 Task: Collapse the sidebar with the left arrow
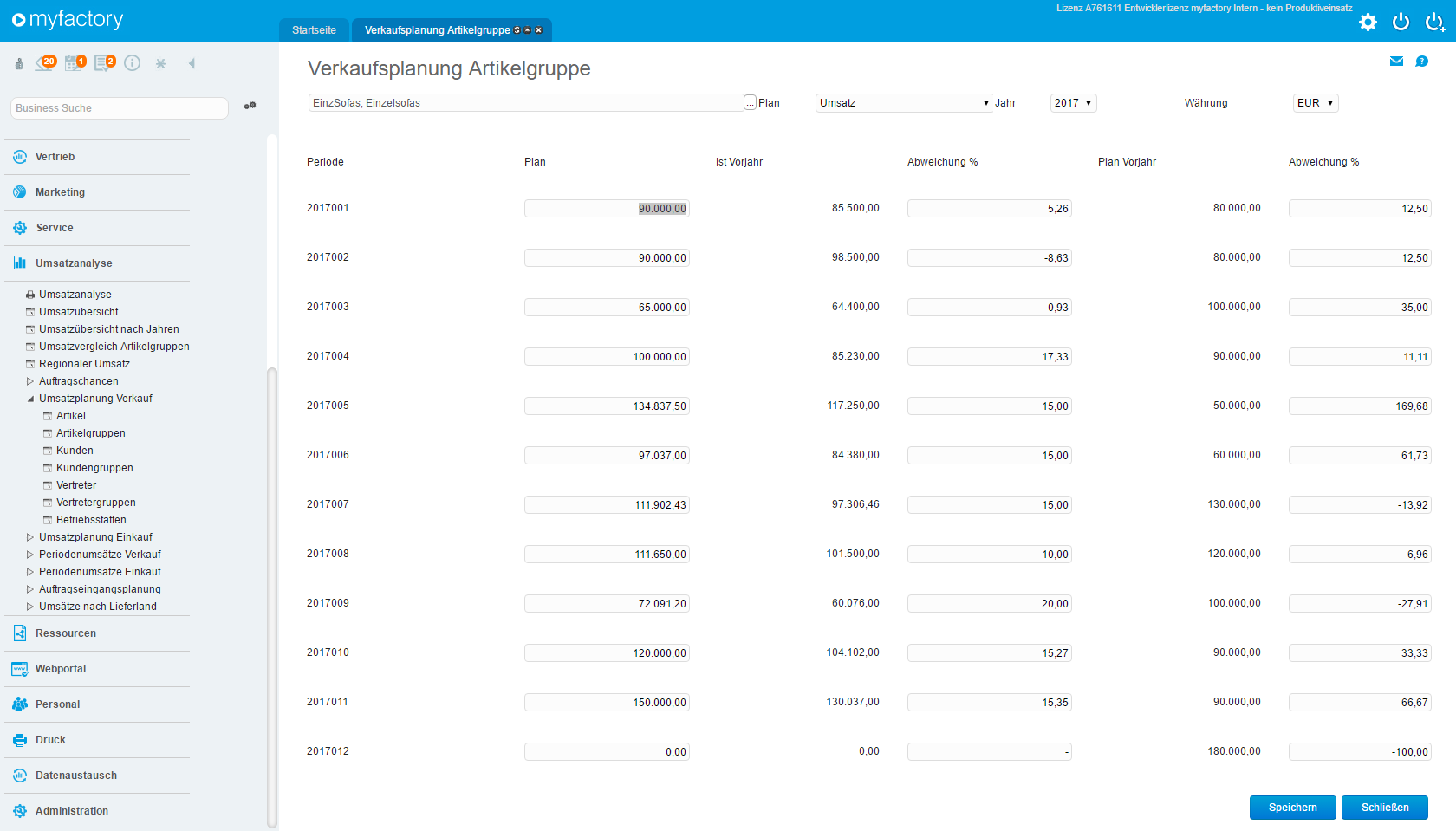192,63
